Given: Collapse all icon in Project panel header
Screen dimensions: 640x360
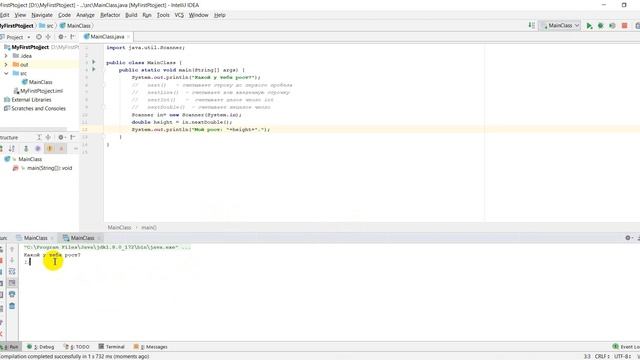Looking at the screenshot, I should (x=48, y=37).
